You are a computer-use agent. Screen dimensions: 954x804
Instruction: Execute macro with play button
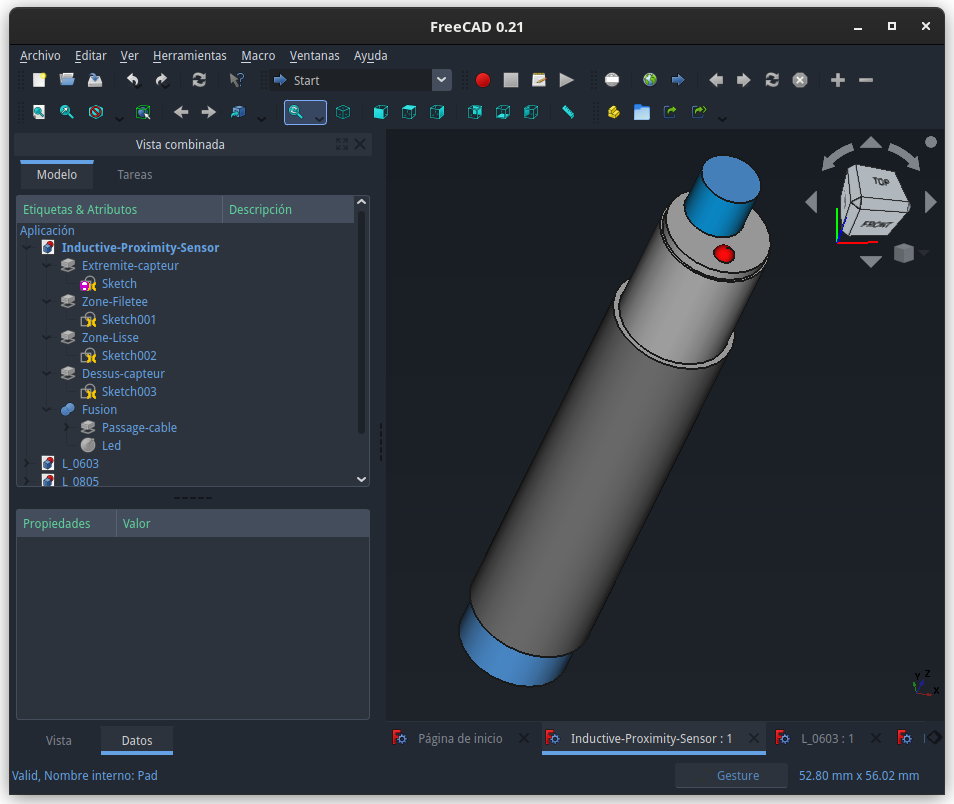click(566, 80)
